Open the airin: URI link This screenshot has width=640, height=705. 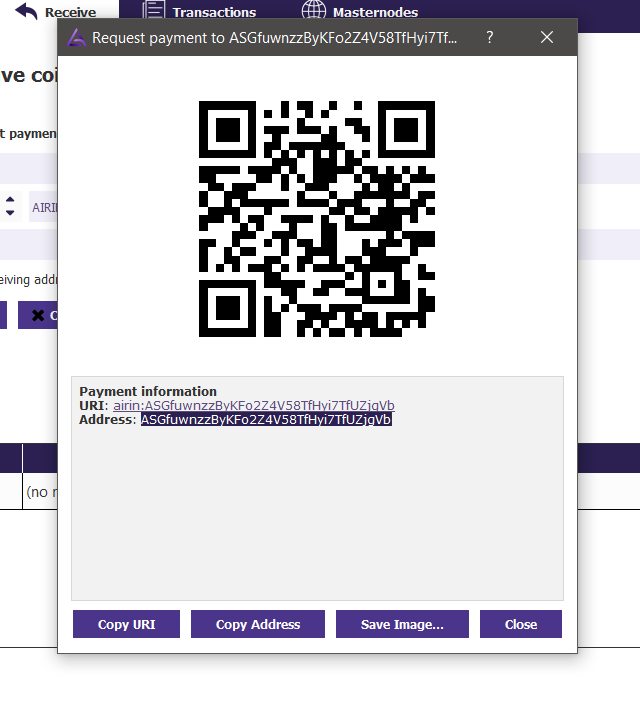(x=254, y=405)
